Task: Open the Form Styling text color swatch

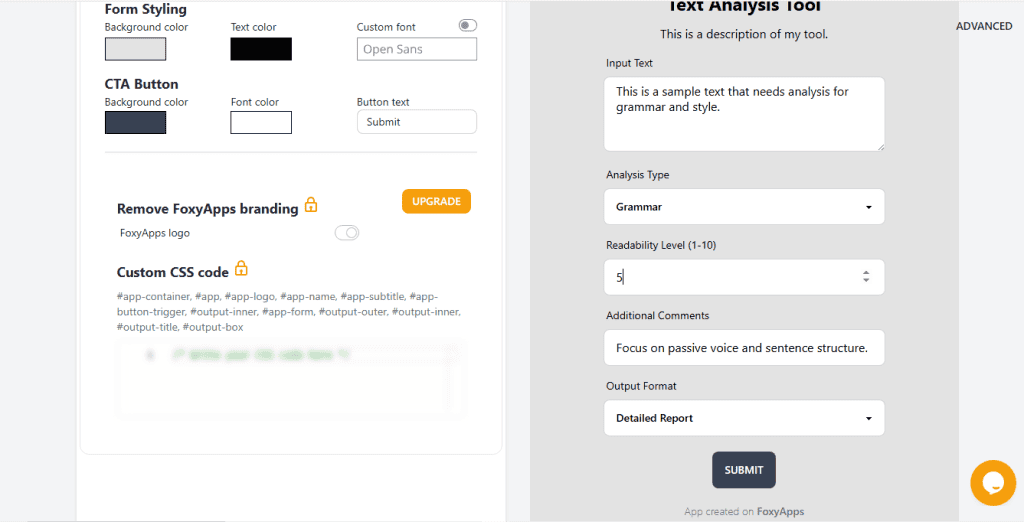Action: pos(261,49)
